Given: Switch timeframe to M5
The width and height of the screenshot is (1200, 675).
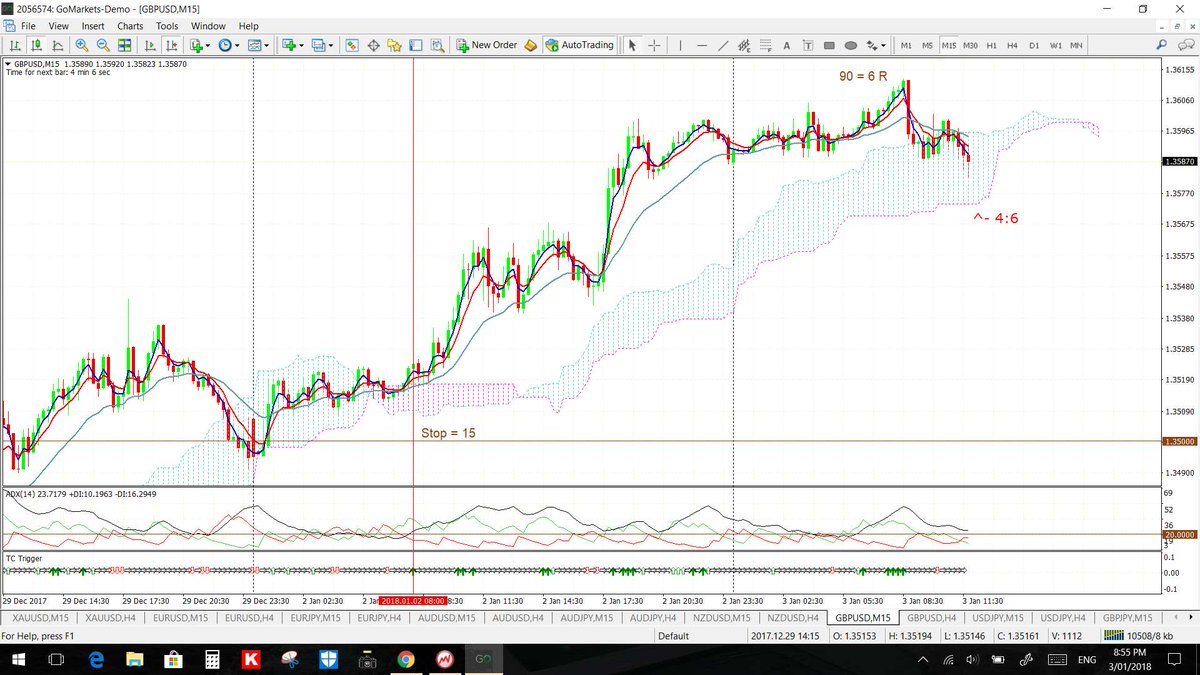Looking at the screenshot, I should pyautogui.click(x=927, y=45).
